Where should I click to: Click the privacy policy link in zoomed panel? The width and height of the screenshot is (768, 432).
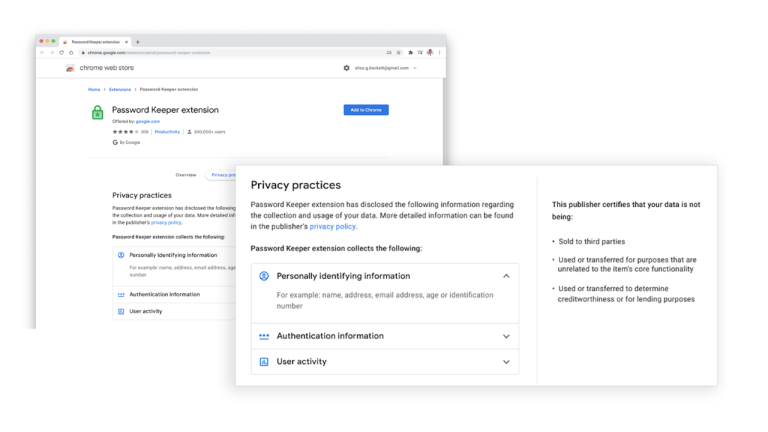click(x=333, y=226)
